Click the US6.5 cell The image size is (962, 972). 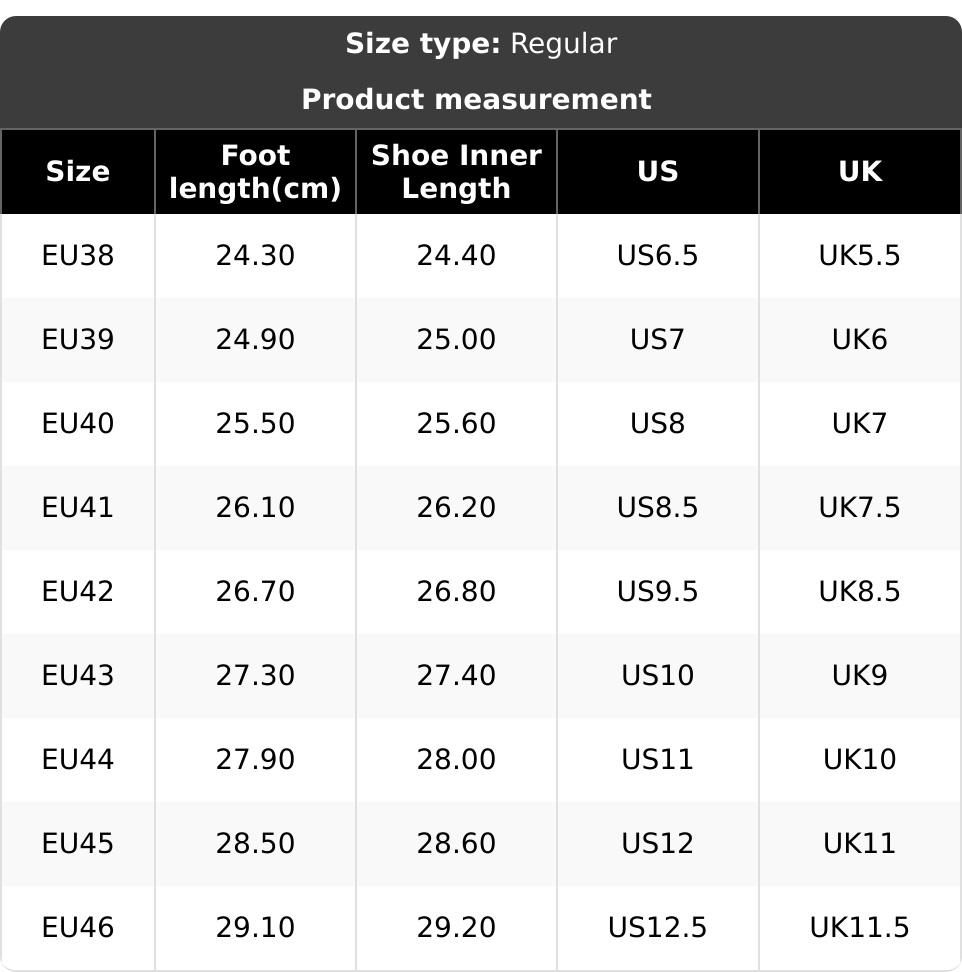657,256
